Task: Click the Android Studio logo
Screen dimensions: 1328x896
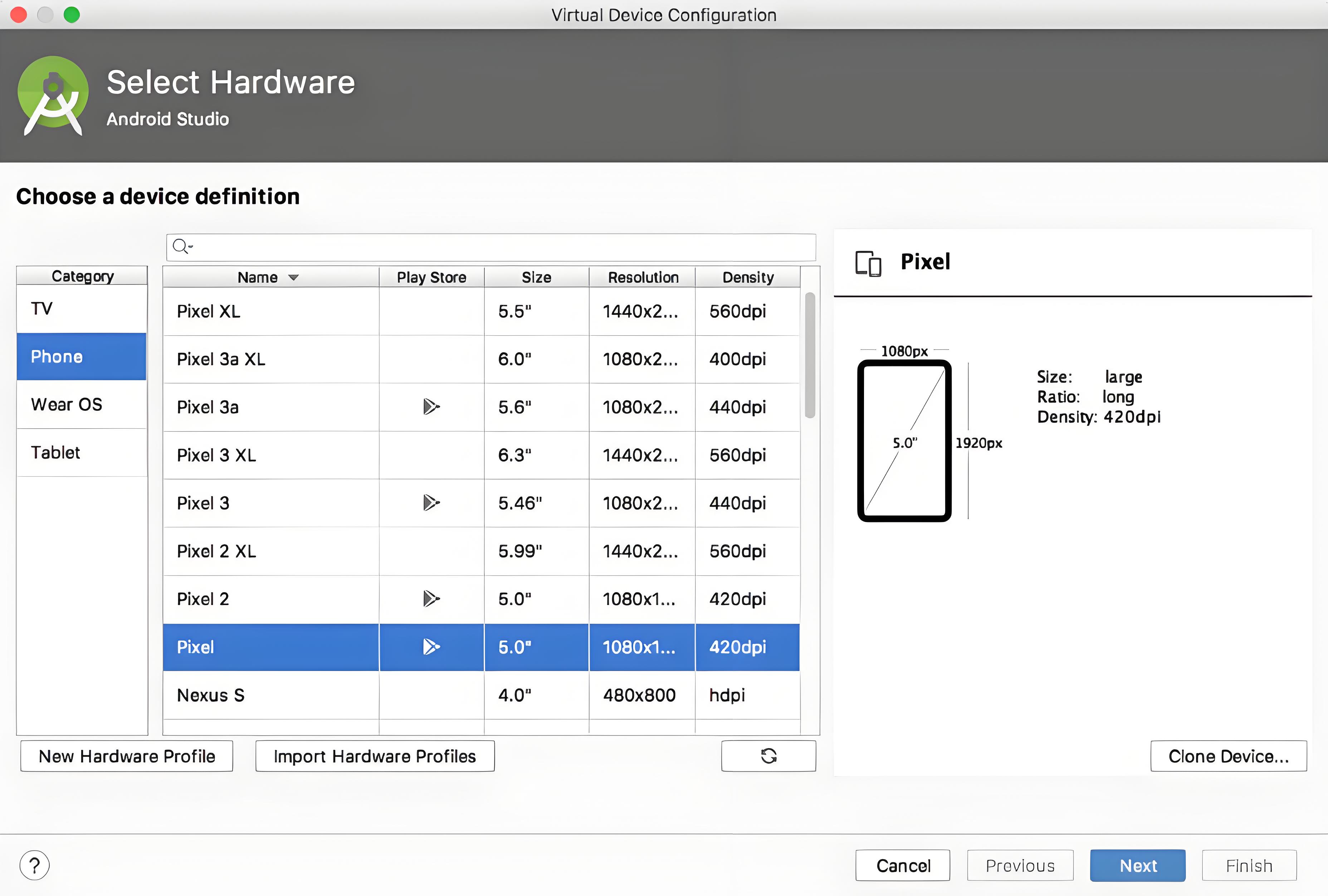Action: click(x=53, y=96)
